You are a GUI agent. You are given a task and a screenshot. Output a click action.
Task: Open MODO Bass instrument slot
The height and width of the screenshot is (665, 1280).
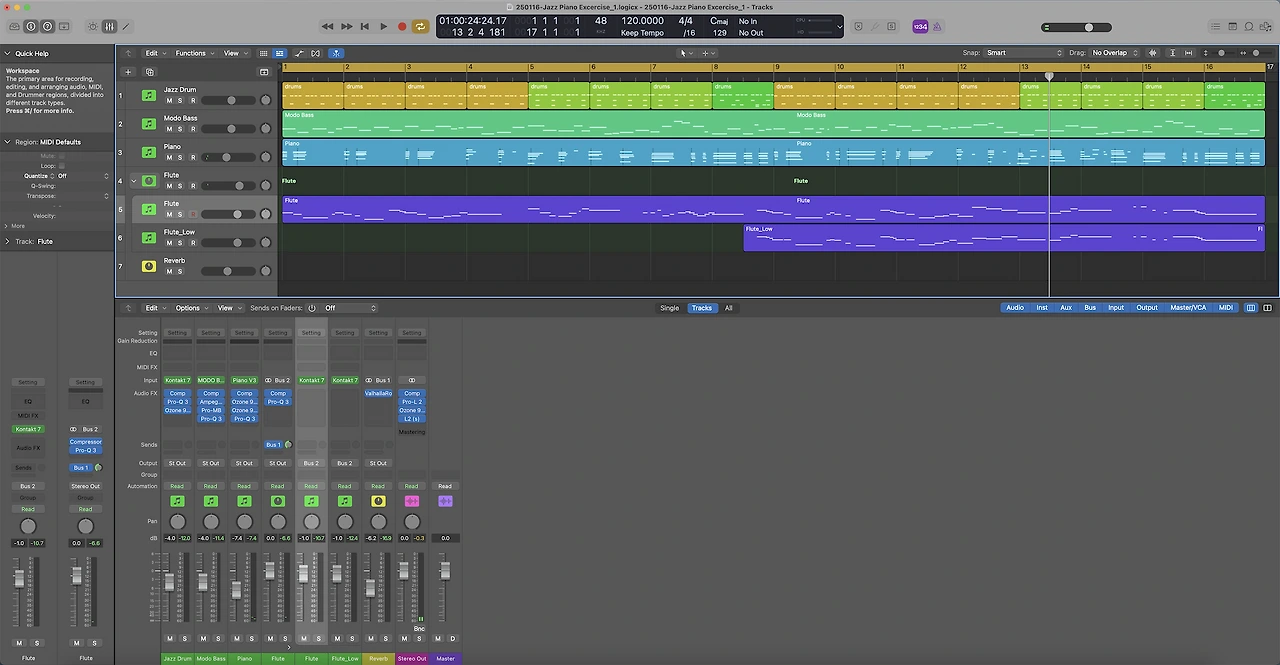[x=211, y=380]
